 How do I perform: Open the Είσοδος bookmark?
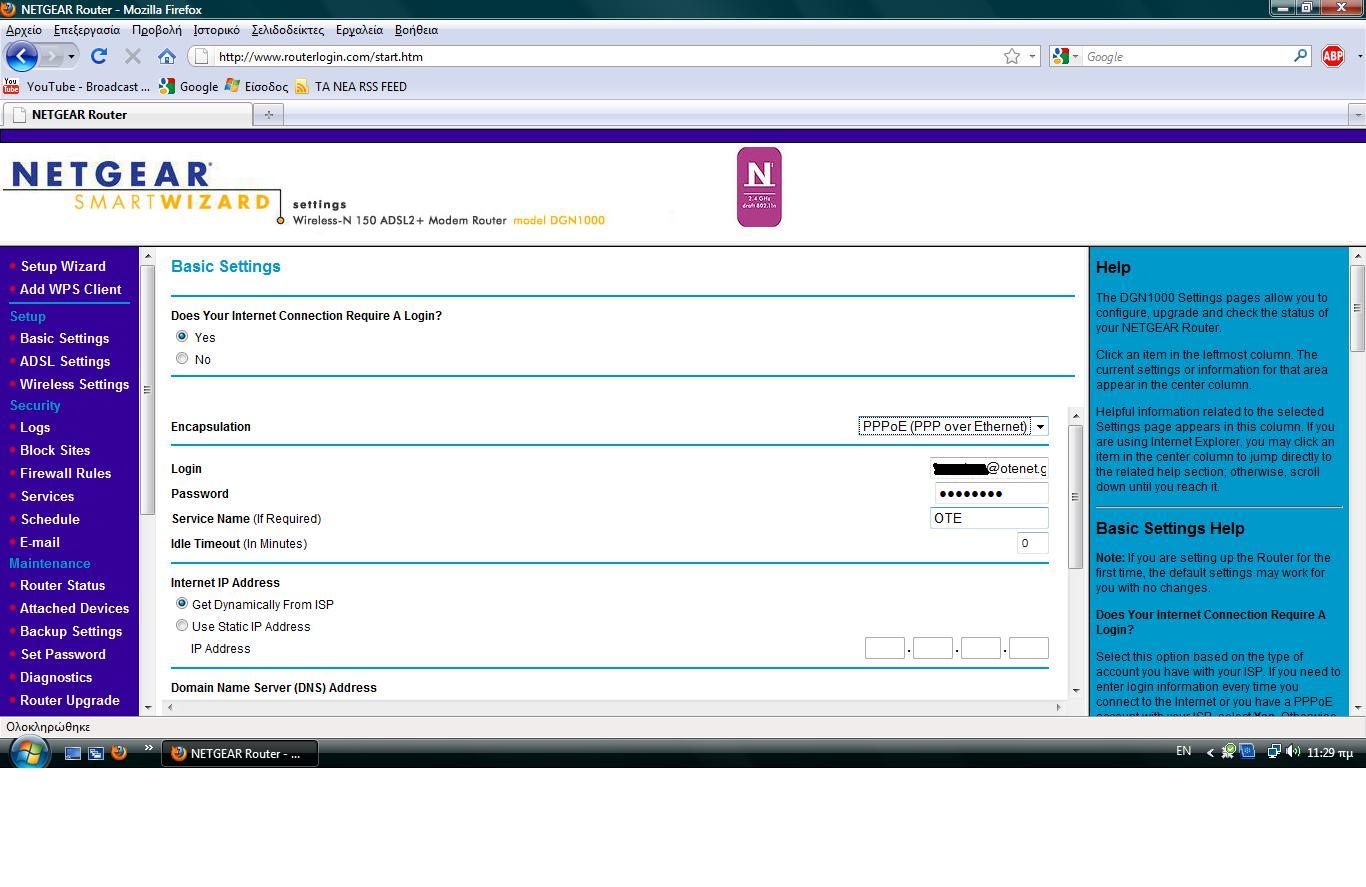256,86
